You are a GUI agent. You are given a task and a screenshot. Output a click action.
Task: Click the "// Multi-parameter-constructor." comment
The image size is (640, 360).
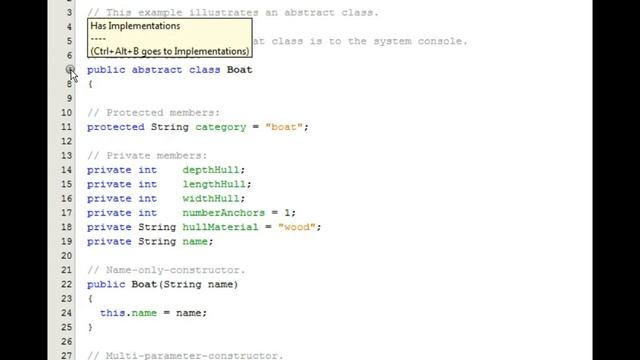185,355
